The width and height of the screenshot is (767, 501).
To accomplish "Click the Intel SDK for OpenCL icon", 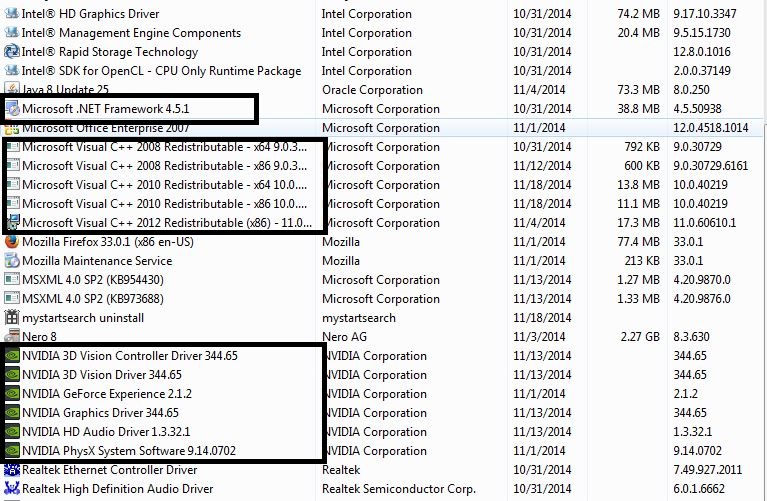I will pos(11,71).
